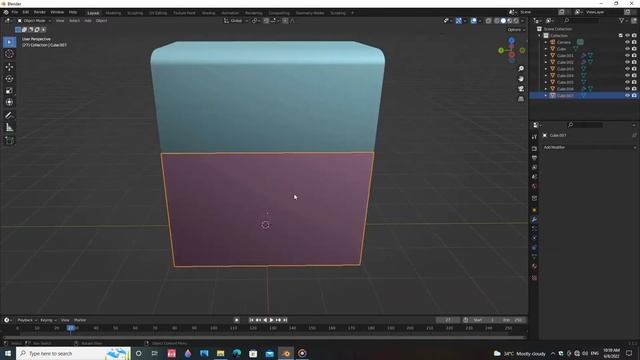This screenshot has height=360, width=640.
Task: Click the Blender logo menu icon
Action: [x=6, y=12]
